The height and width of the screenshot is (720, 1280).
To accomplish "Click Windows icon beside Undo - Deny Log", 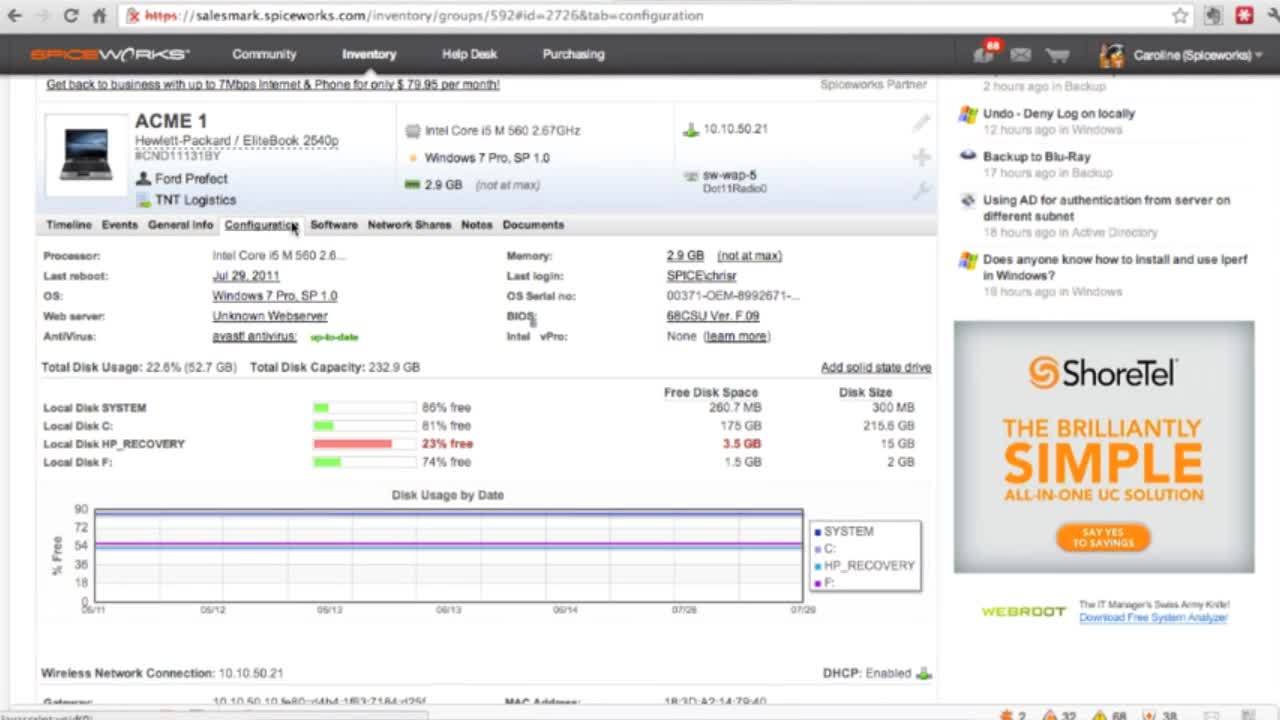I will pos(967,114).
